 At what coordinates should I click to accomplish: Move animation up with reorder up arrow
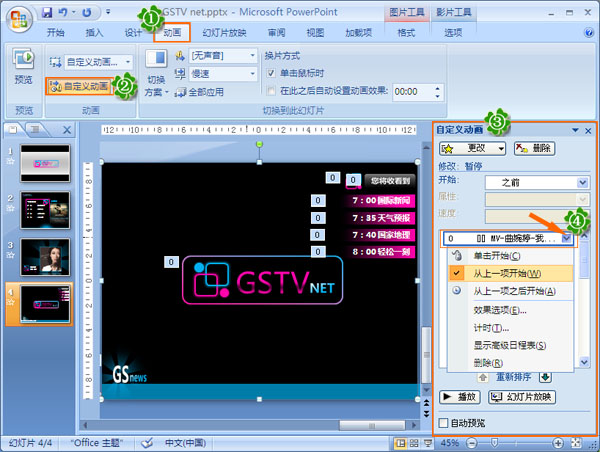(x=483, y=377)
